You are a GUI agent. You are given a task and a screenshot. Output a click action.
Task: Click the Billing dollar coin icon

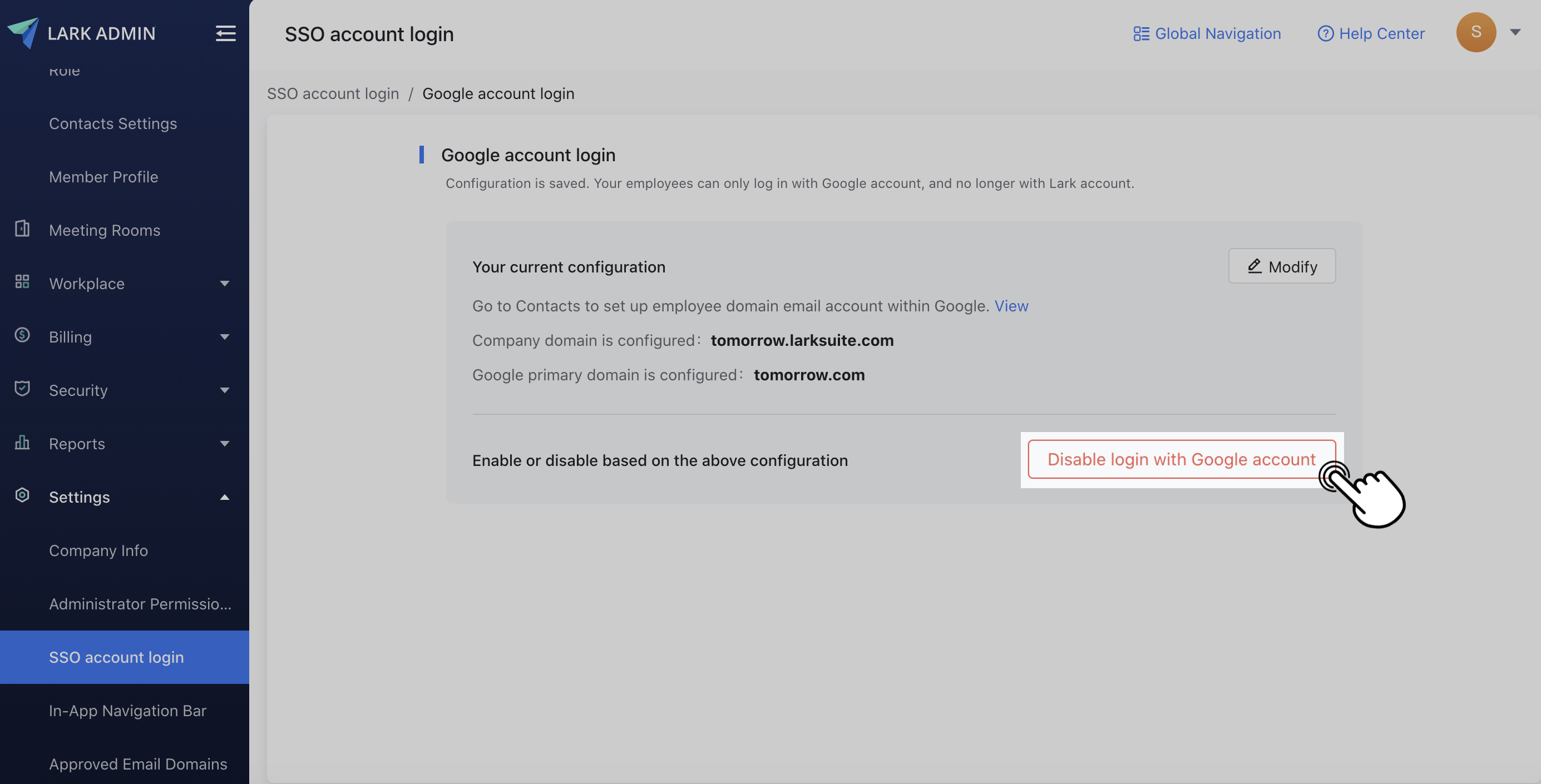(x=22, y=335)
